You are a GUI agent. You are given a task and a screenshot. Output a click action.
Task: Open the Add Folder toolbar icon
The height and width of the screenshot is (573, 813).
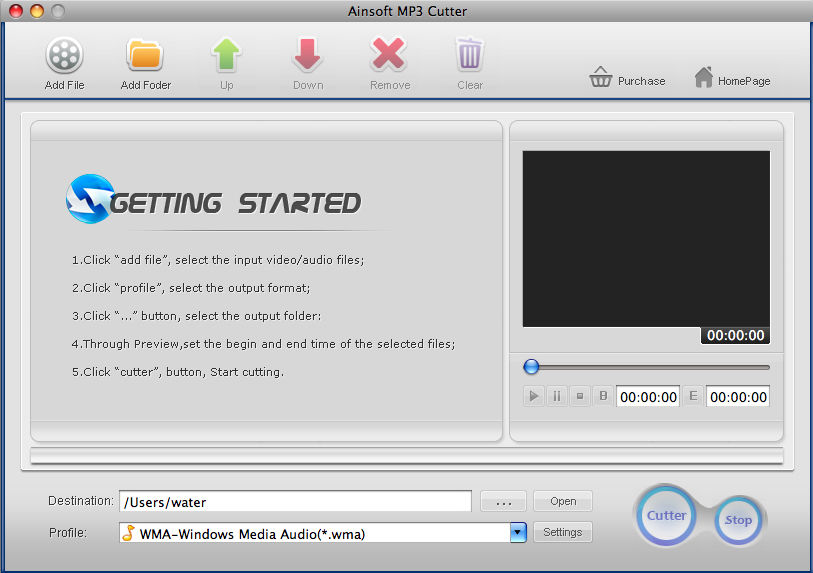145,55
